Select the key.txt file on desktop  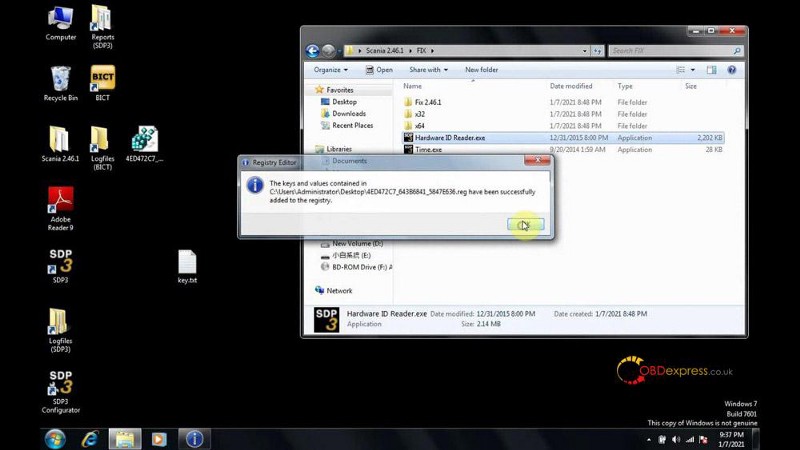coord(187,266)
